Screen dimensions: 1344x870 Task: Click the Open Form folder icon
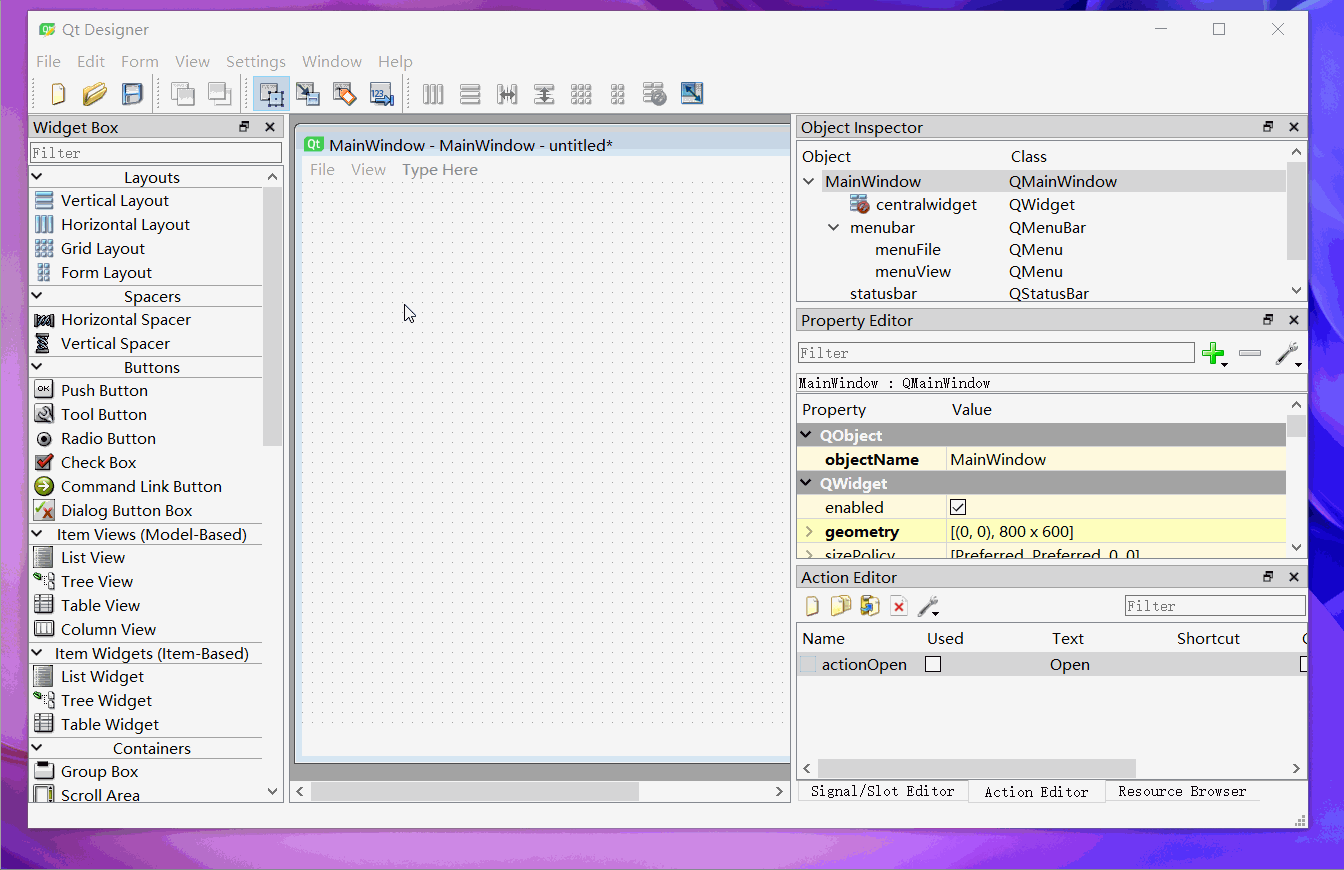[95, 94]
